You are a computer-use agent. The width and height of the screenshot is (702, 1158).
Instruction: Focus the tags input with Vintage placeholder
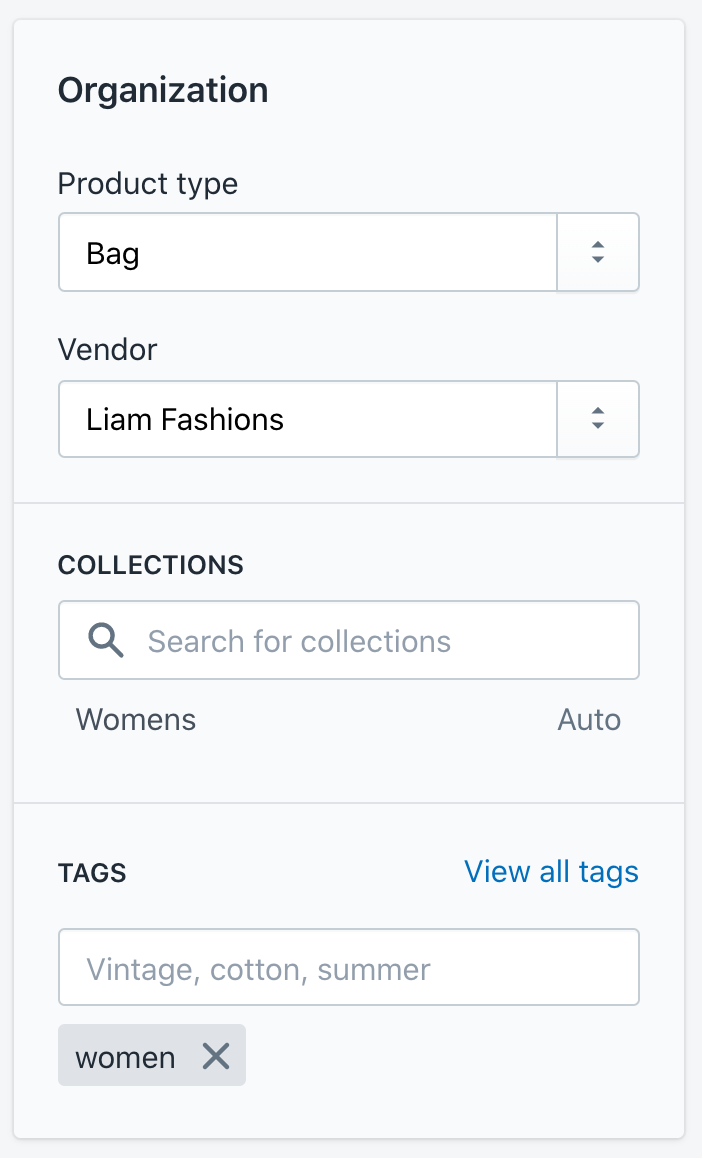pyautogui.click(x=348, y=968)
